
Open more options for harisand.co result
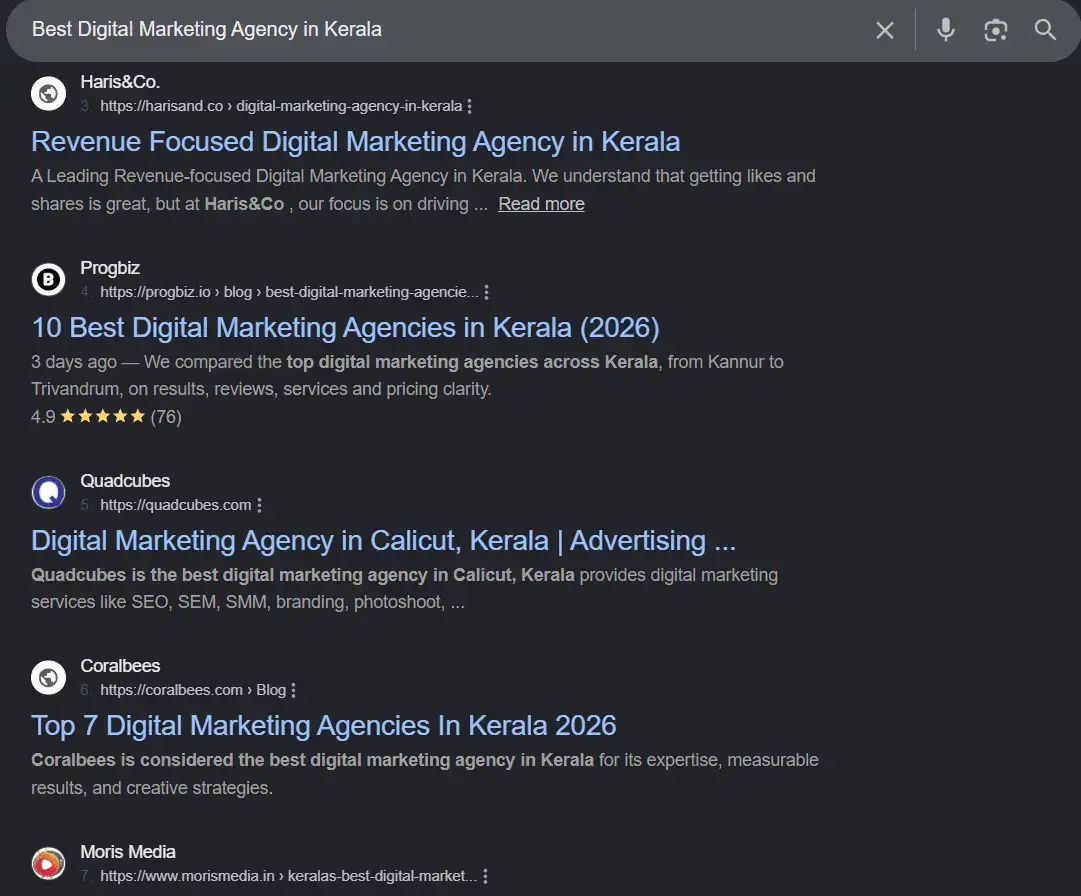[x=469, y=106]
